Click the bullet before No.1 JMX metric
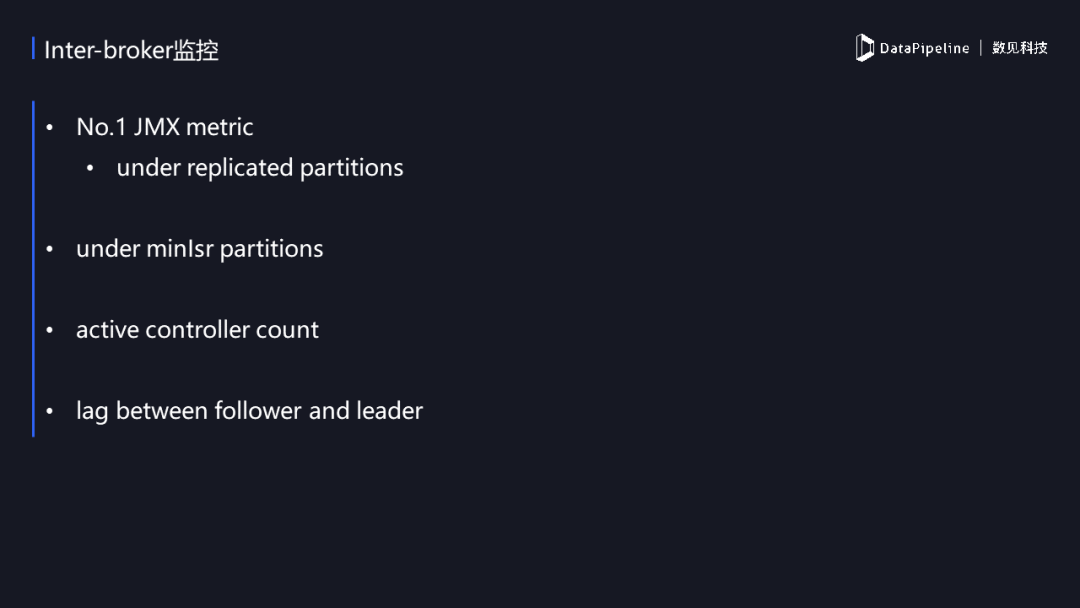Image resolution: width=1080 pixels, height=608 pixels. coord(50,127)
